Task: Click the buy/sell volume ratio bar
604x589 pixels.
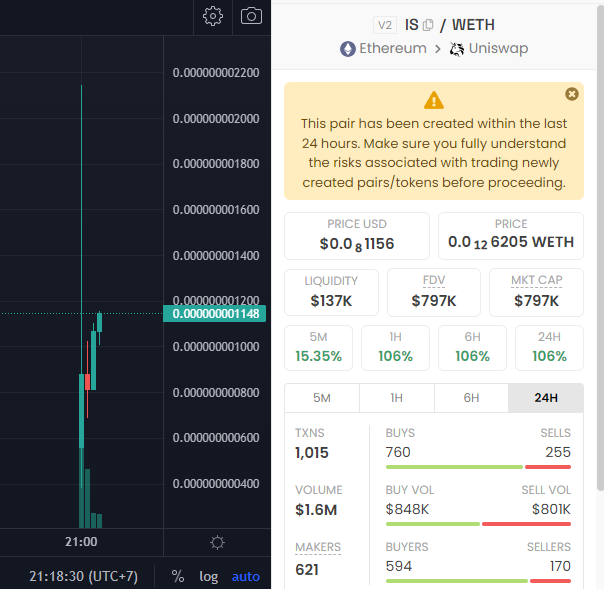Action: click(x=478, y=524)
